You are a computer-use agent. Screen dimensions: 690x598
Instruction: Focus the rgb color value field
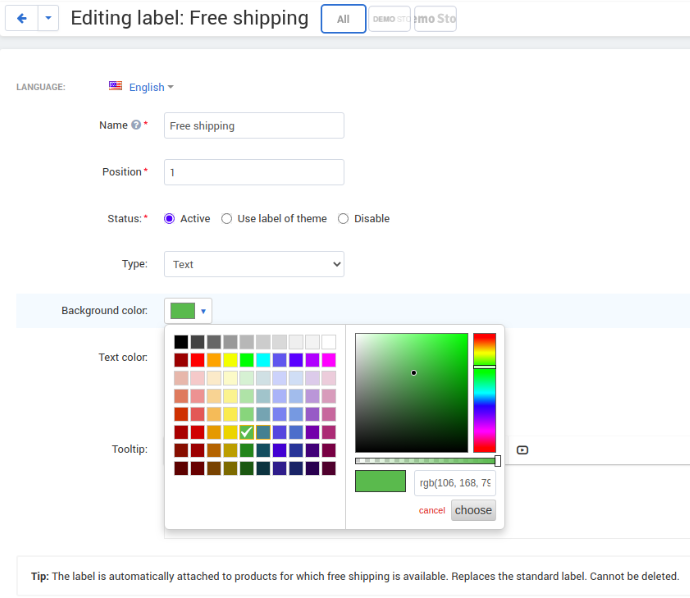pyautogui.click(x=455, y=483)
